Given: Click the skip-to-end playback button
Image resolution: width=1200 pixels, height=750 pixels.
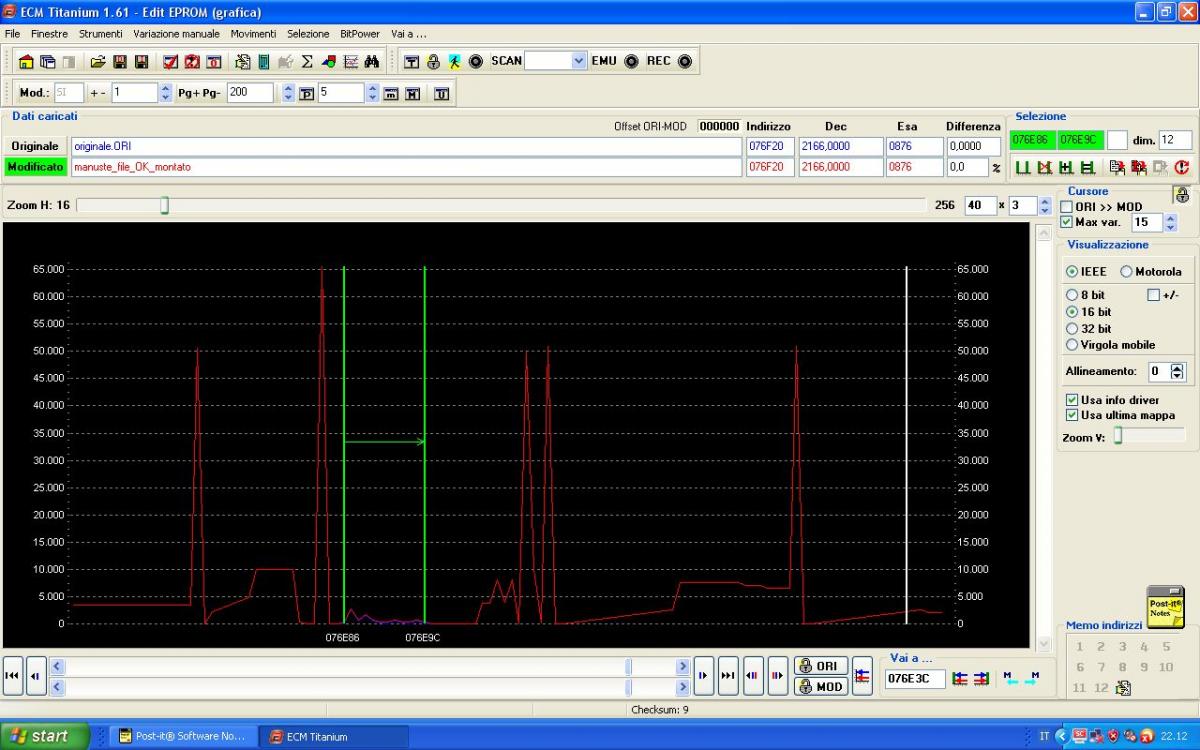Looking at the screenshot, I should [x=728, y=676].
